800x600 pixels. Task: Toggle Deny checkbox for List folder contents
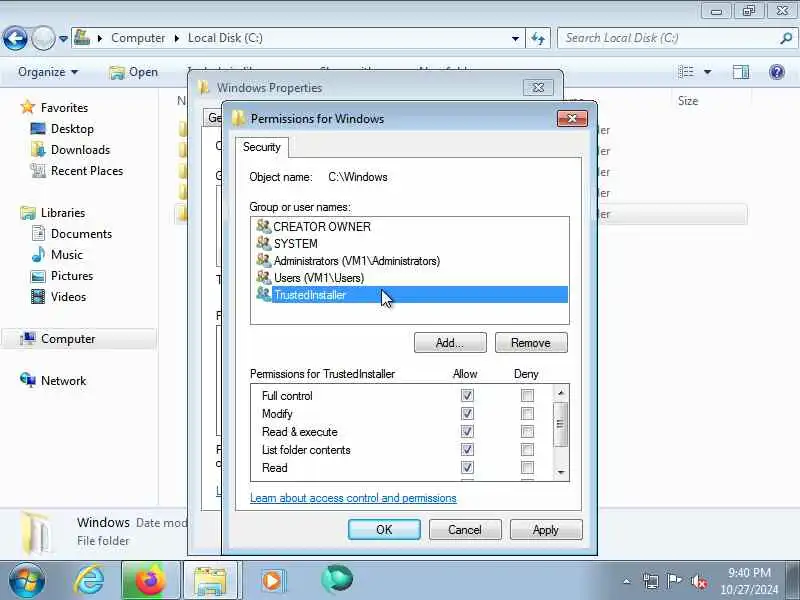pyautogui.click(x=527, y=449)
